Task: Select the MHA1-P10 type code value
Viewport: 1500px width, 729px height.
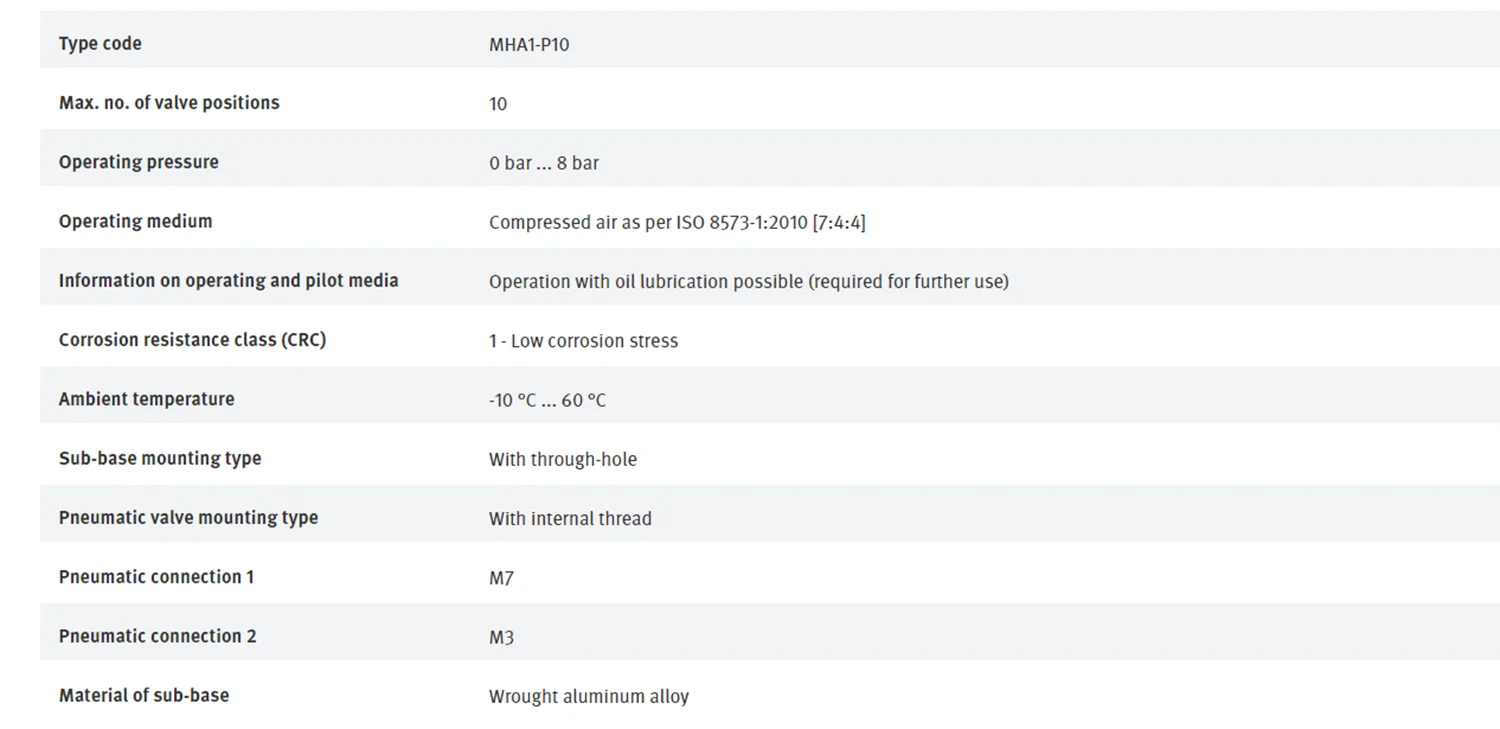Action: pos(529,45)
